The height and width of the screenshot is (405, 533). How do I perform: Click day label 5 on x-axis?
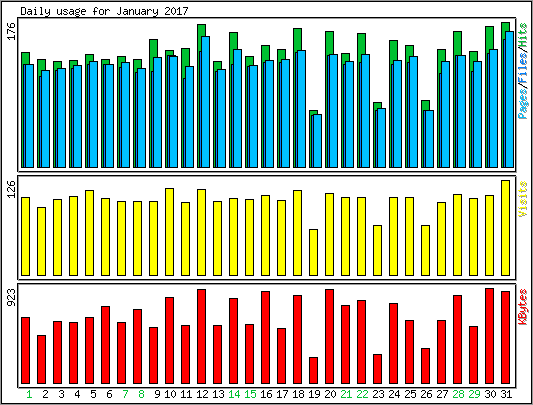coord(93,394)
